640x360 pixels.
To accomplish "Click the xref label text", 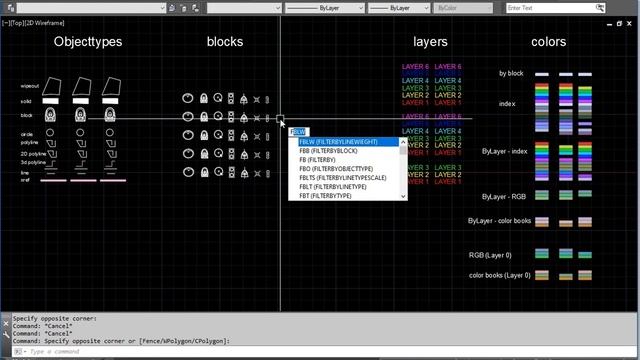I will 25,180.
